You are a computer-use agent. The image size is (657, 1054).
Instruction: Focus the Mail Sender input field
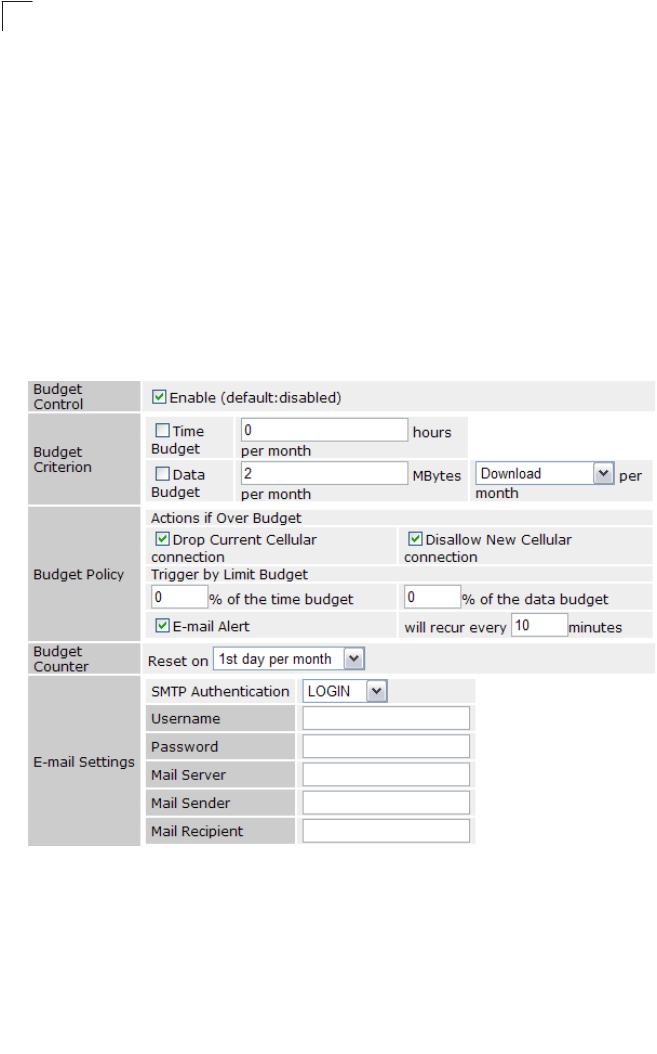point(386,802)
